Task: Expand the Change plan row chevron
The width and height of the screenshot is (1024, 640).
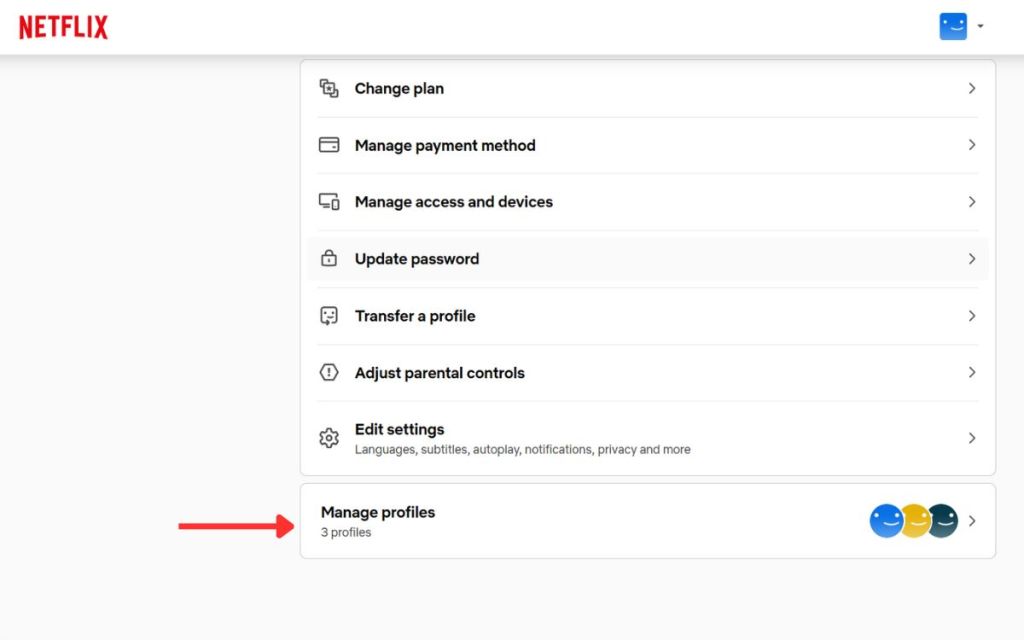Action: tap(971, 88)
